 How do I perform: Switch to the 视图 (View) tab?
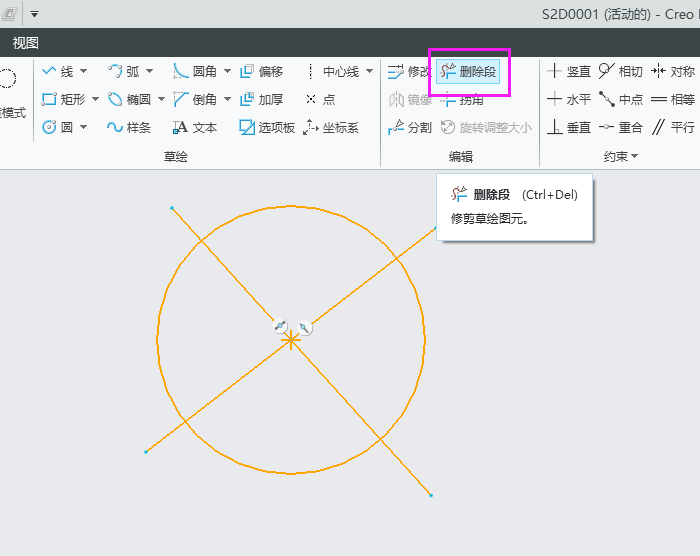point(25,43)
